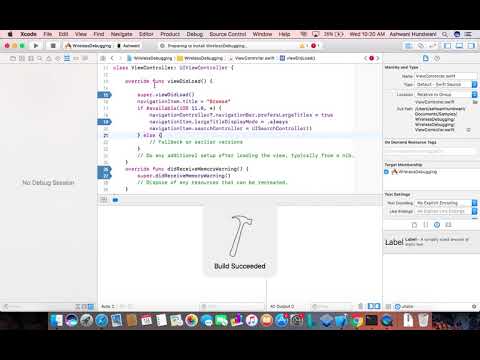Toggle the Utilities pane visibility
Viewport: 480px width, 360px height.
pyautogui.click(x=471, y=46)
